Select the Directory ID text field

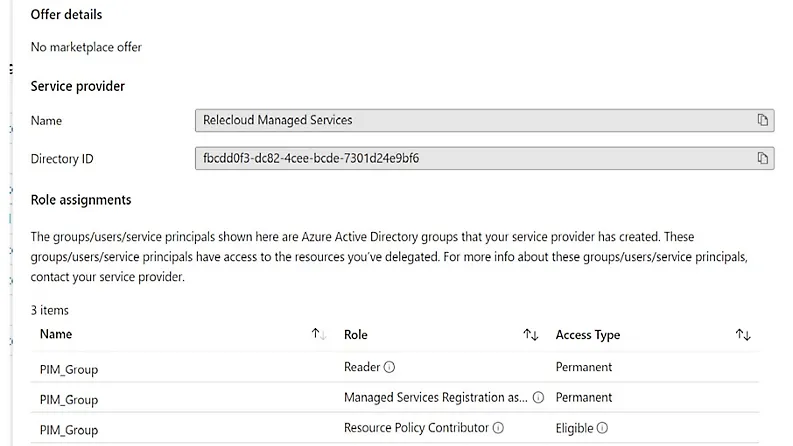[x=470, y=158]
